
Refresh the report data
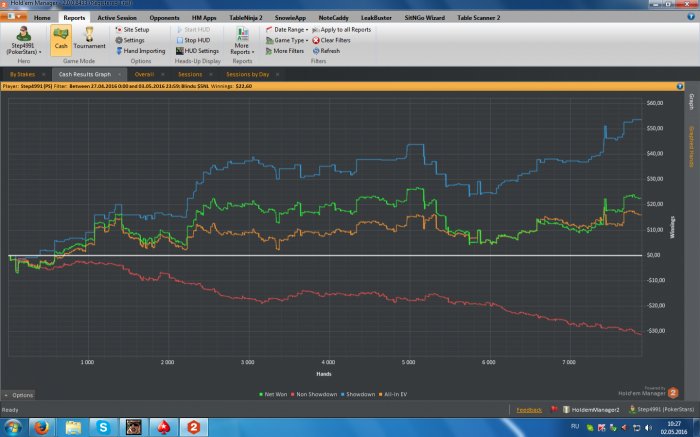pyautogui.click(x=316, y=50)
